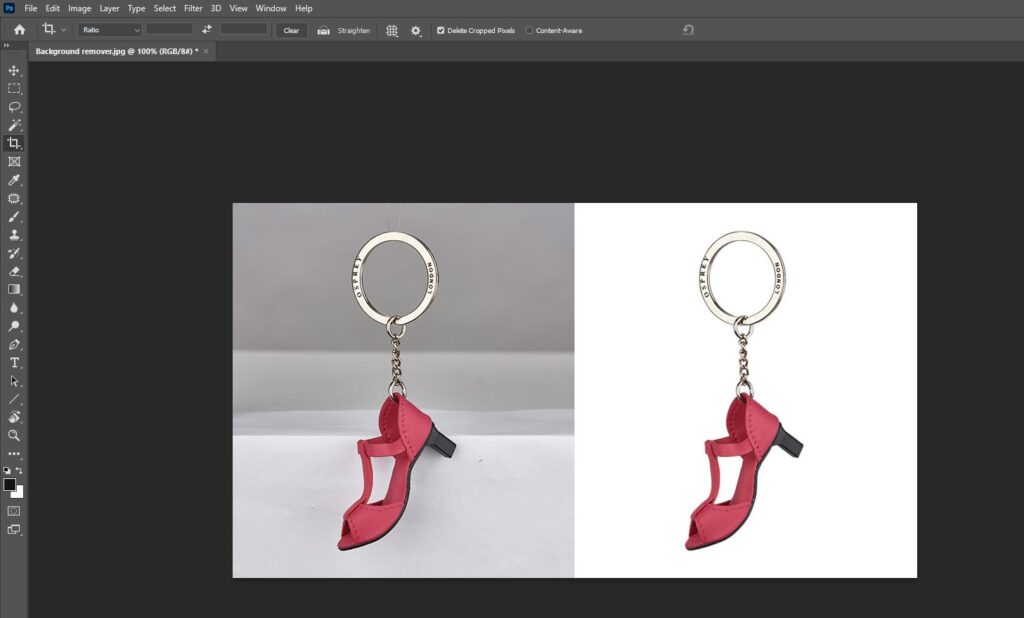The image size is (1024, 618).
Task: Expand the hidden tools ellipsis menu
Action: [14, 453]
